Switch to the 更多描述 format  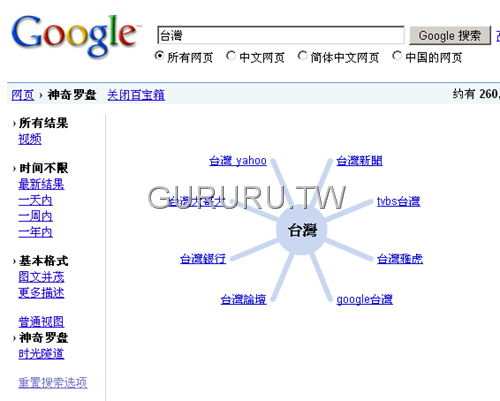point(41,293)
